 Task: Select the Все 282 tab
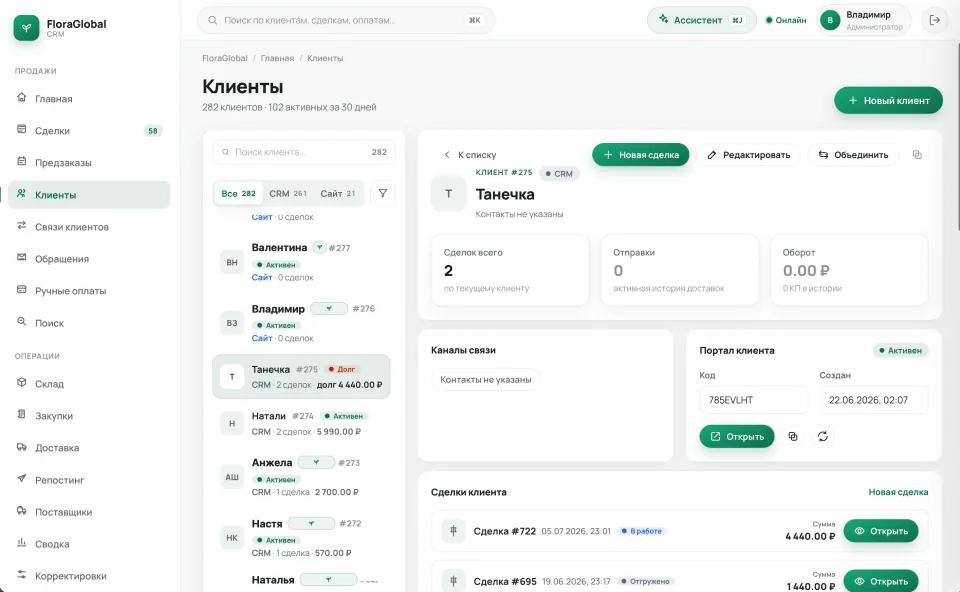click(x=238, y=193)
